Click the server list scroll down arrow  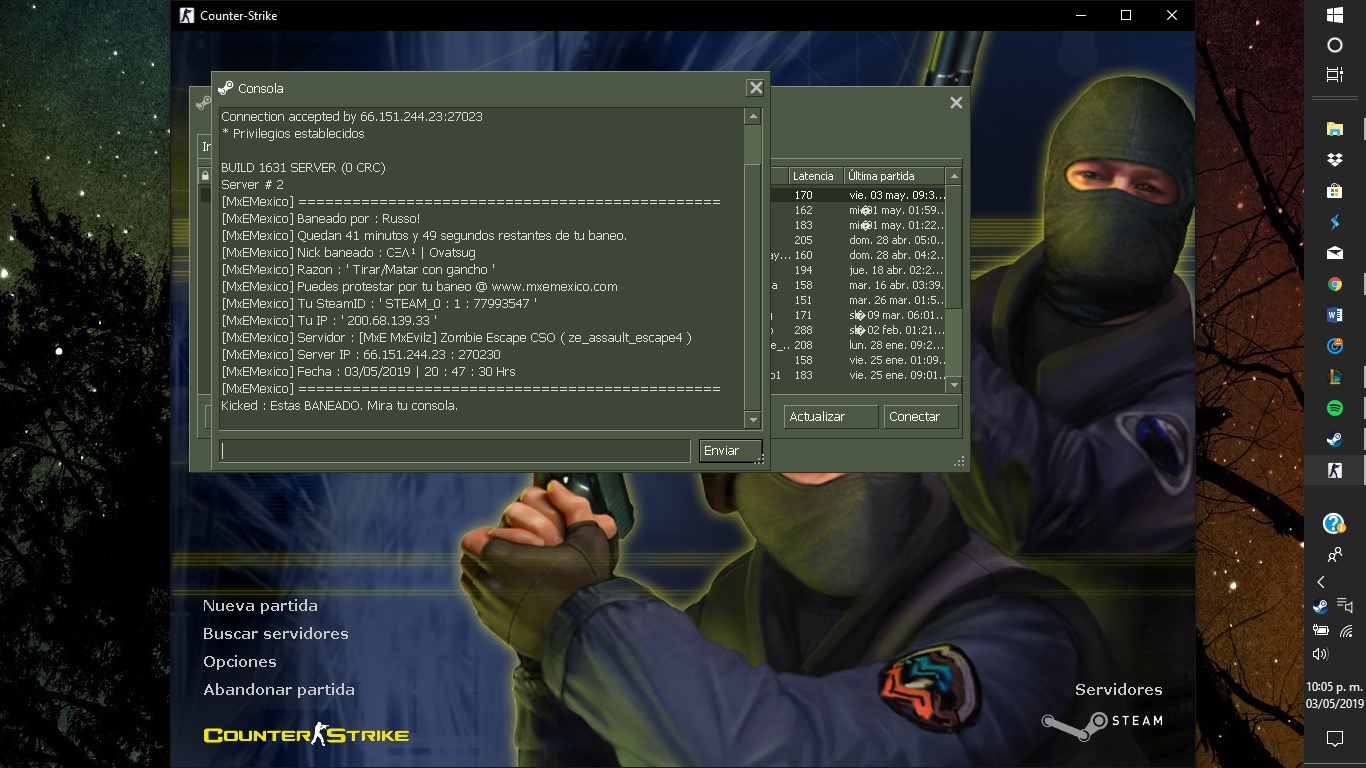tap(954, 385)
